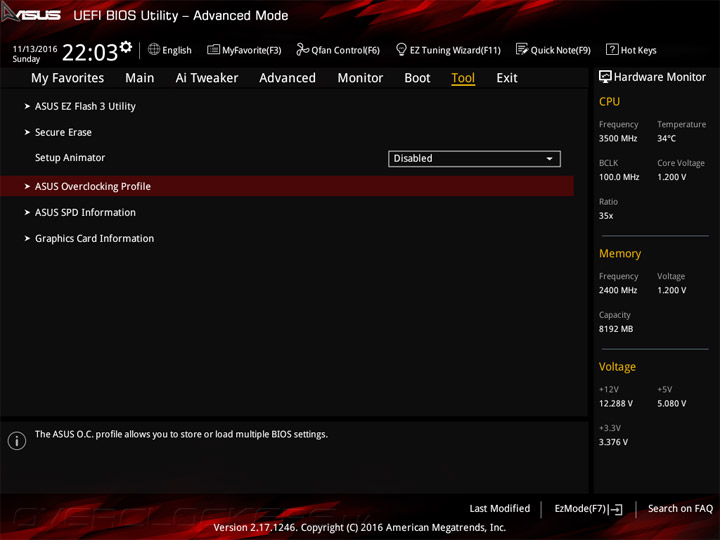Image resolution: width=720 pixels, height=540 pixels.
Task: Switch to the My Favorites tab
Action: [68, 78]
